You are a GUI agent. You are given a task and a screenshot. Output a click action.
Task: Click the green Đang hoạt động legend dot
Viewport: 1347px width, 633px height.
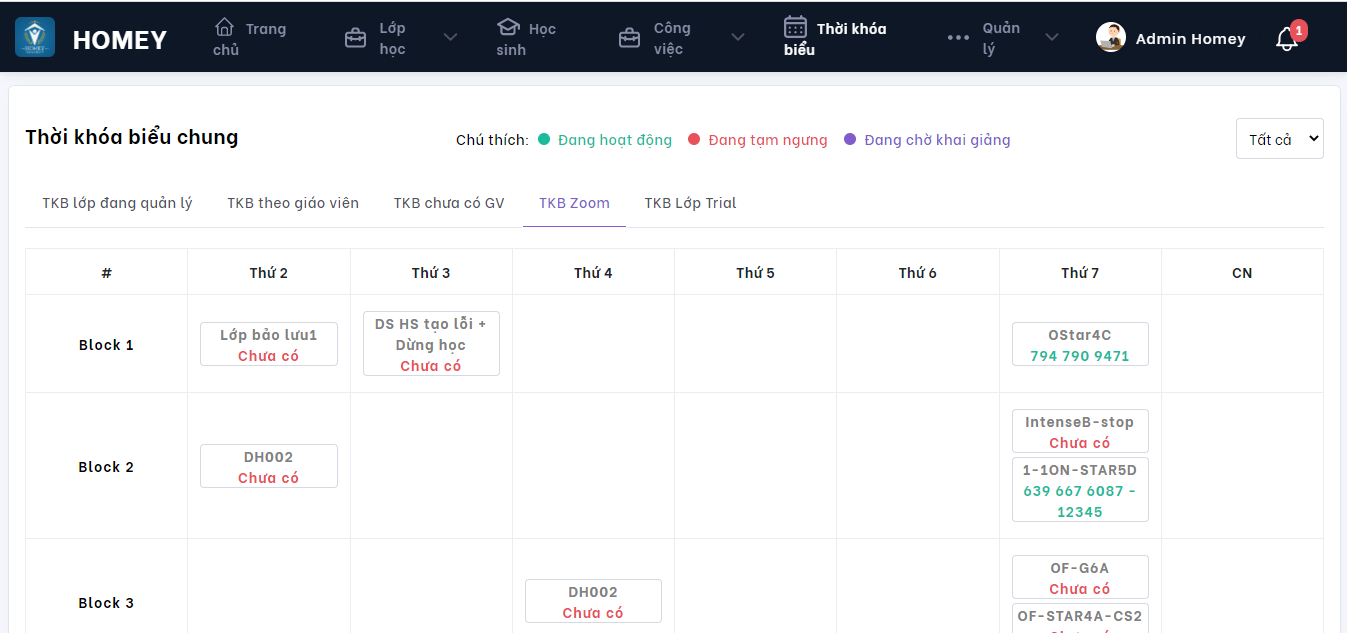(544, 140)
